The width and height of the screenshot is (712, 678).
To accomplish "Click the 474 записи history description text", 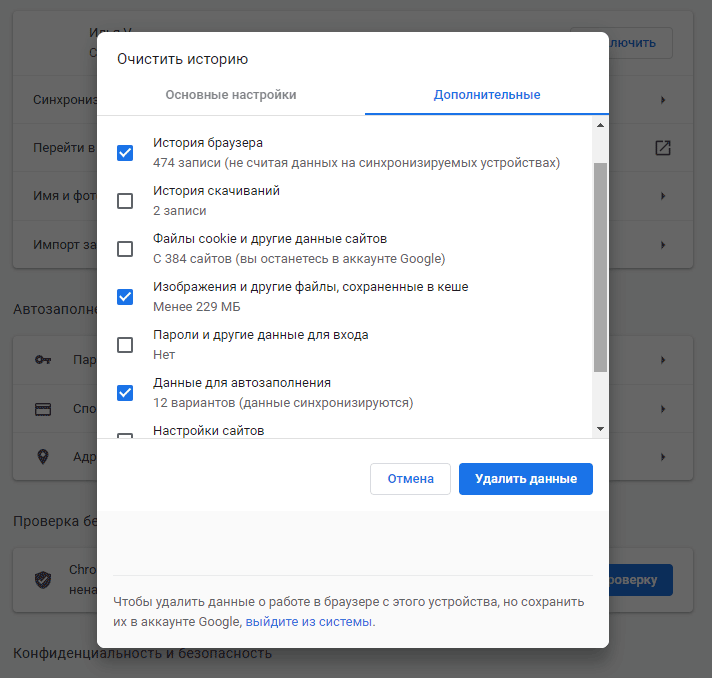I will click(356, 163).
